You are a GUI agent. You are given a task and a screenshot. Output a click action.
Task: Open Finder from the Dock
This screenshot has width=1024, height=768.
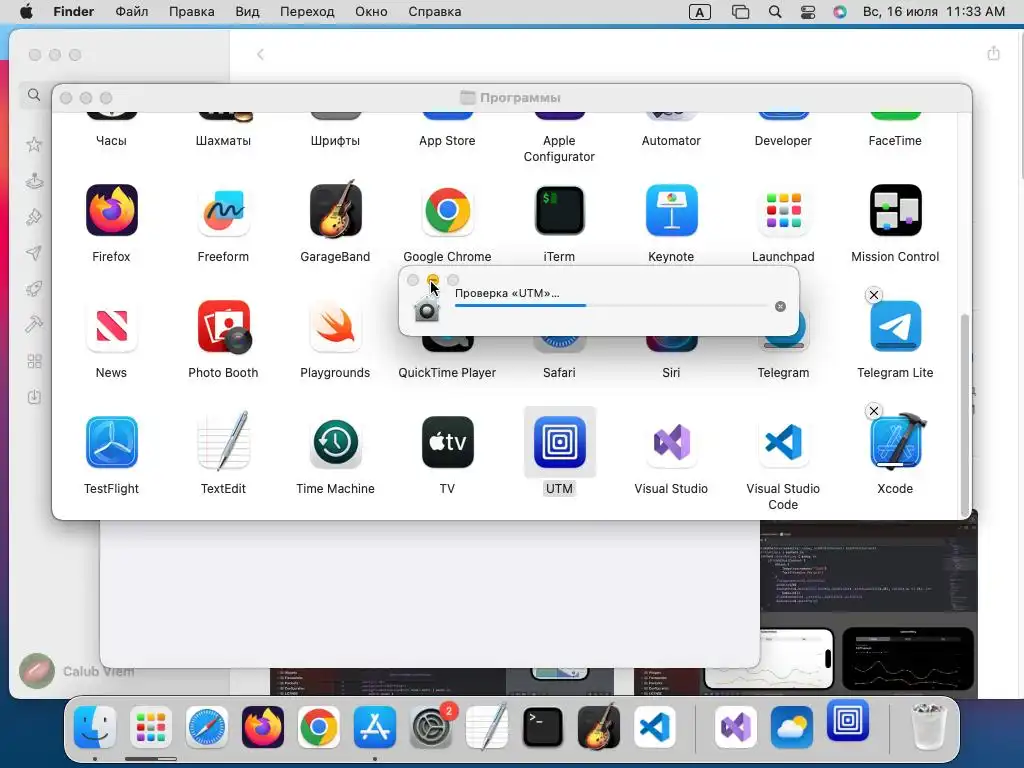[95, 727]
